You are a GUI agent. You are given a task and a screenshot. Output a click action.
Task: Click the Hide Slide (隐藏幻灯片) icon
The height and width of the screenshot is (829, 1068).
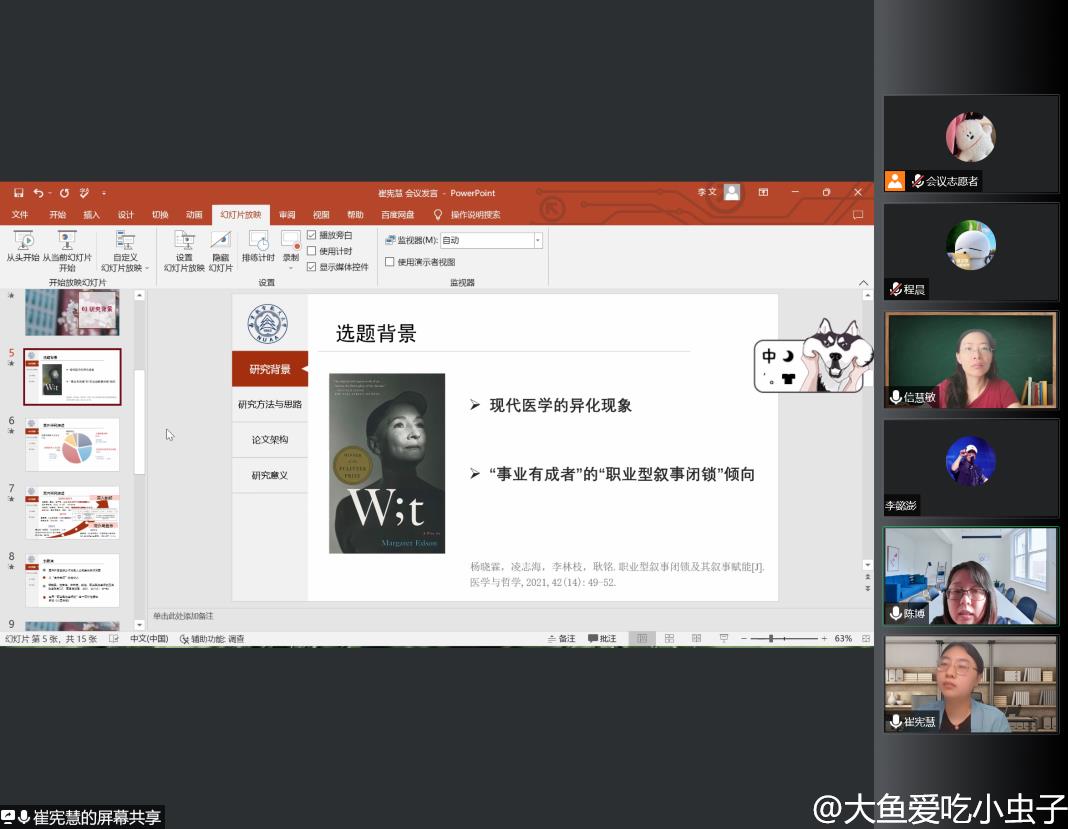[x=221, y=249]
